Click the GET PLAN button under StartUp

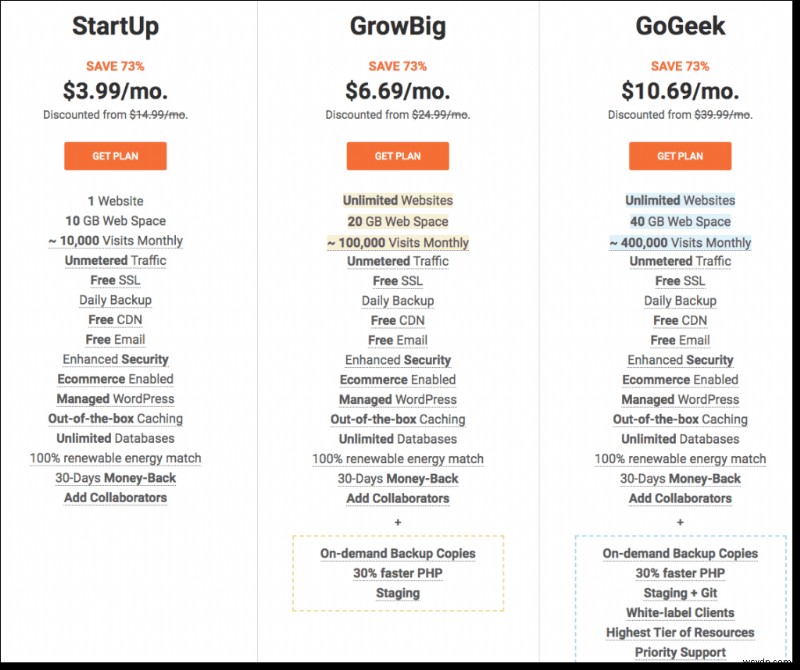115,156
